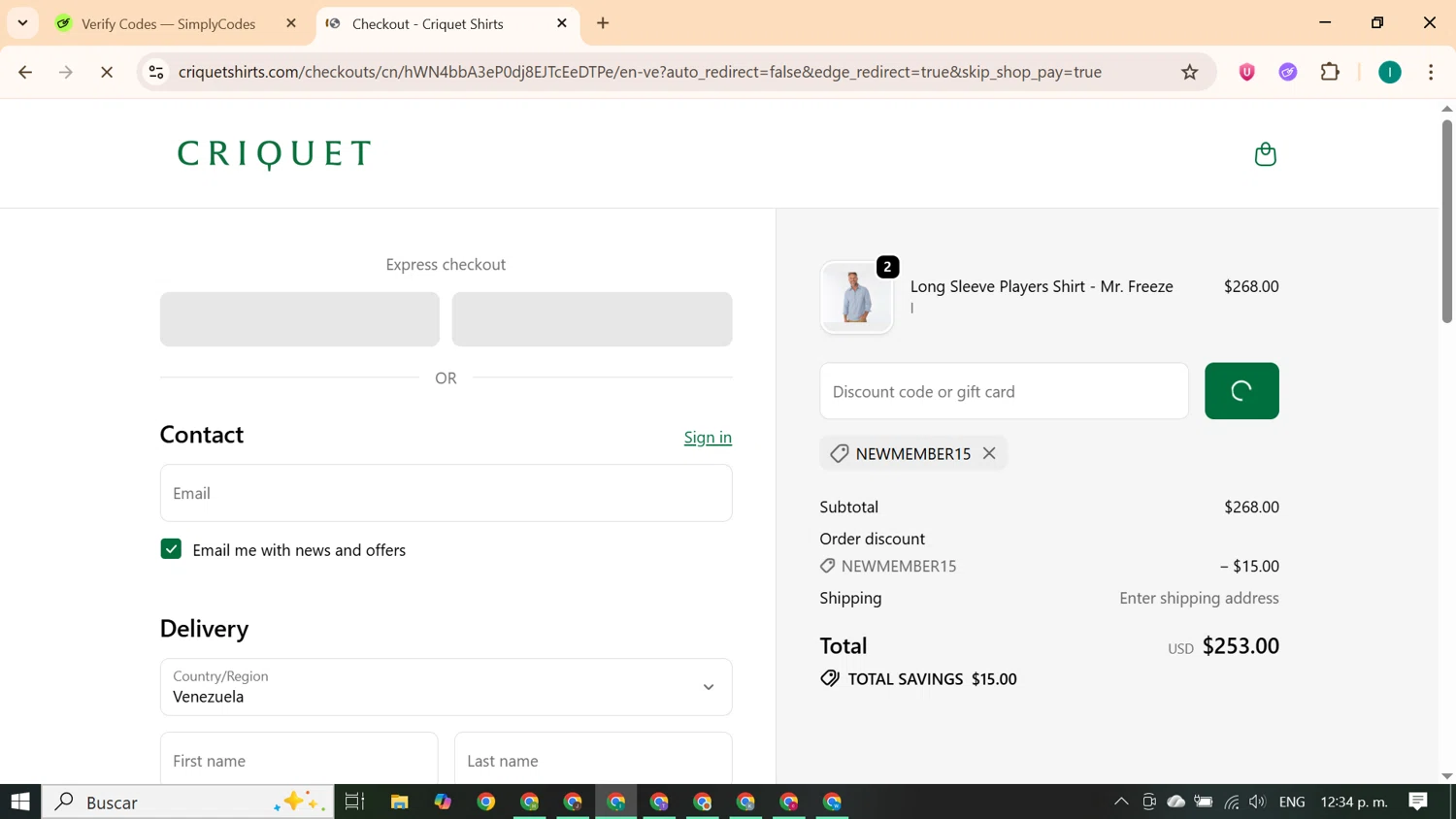Viewport: 1456px width, 819px height.
Task: Click the address bar URL
Action: pos(640,72)
